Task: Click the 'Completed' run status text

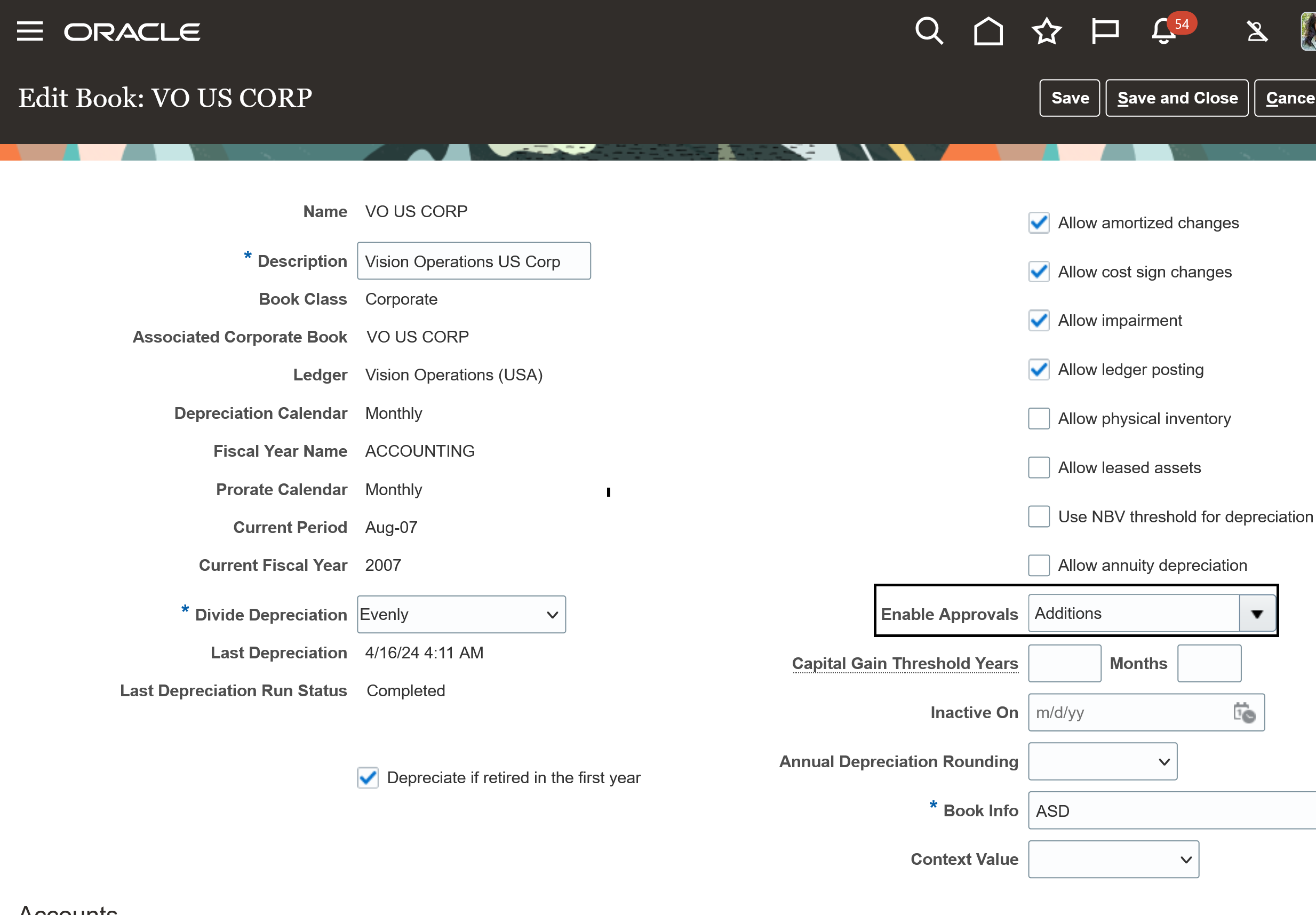Action: pyautogui.click(x=406, y=691)
